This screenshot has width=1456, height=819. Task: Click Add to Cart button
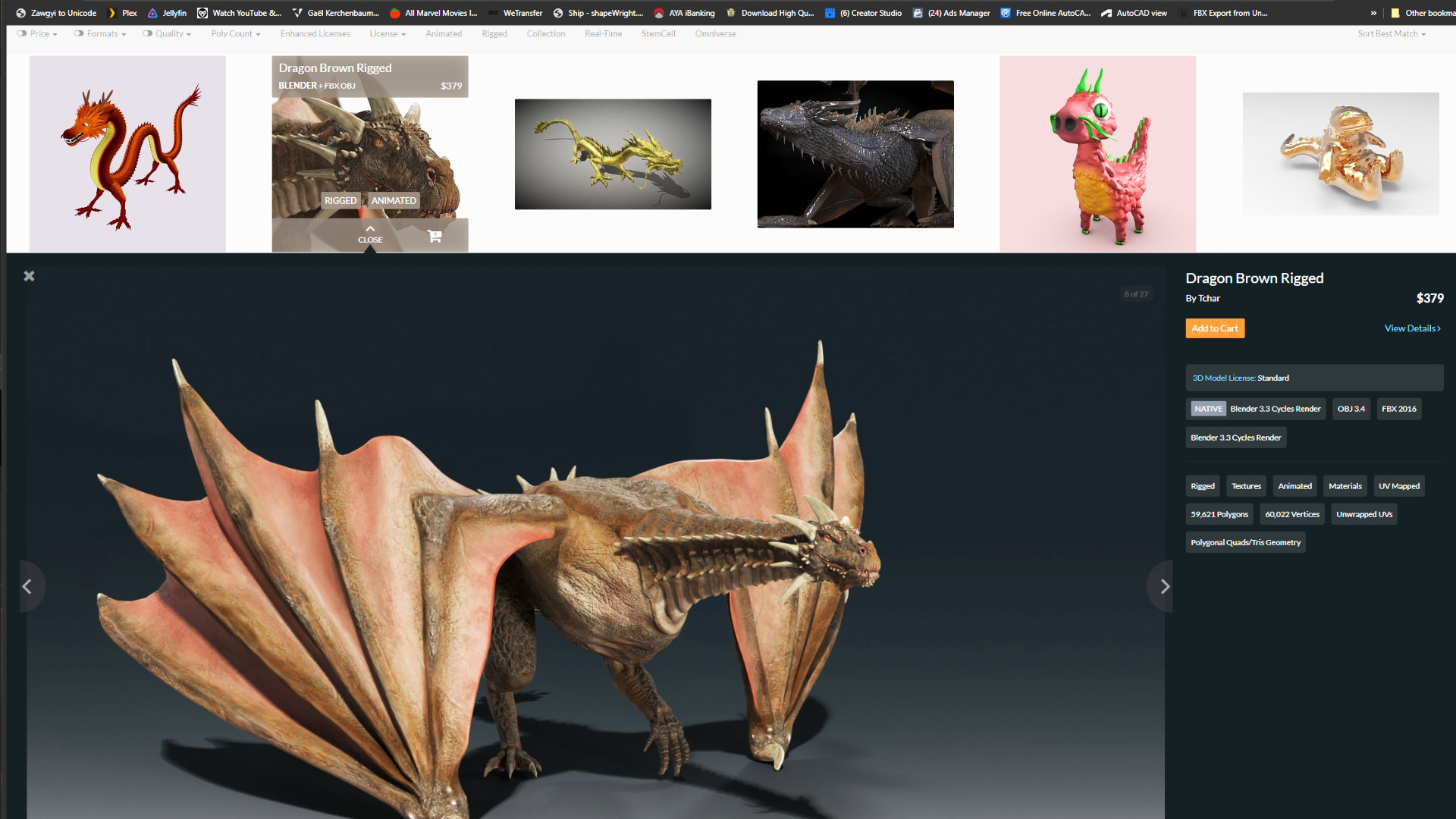point(1214,328)
